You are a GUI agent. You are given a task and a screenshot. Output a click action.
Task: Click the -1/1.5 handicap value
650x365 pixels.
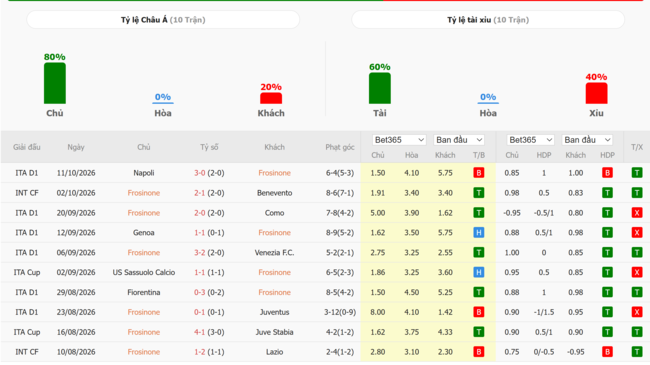544,312
